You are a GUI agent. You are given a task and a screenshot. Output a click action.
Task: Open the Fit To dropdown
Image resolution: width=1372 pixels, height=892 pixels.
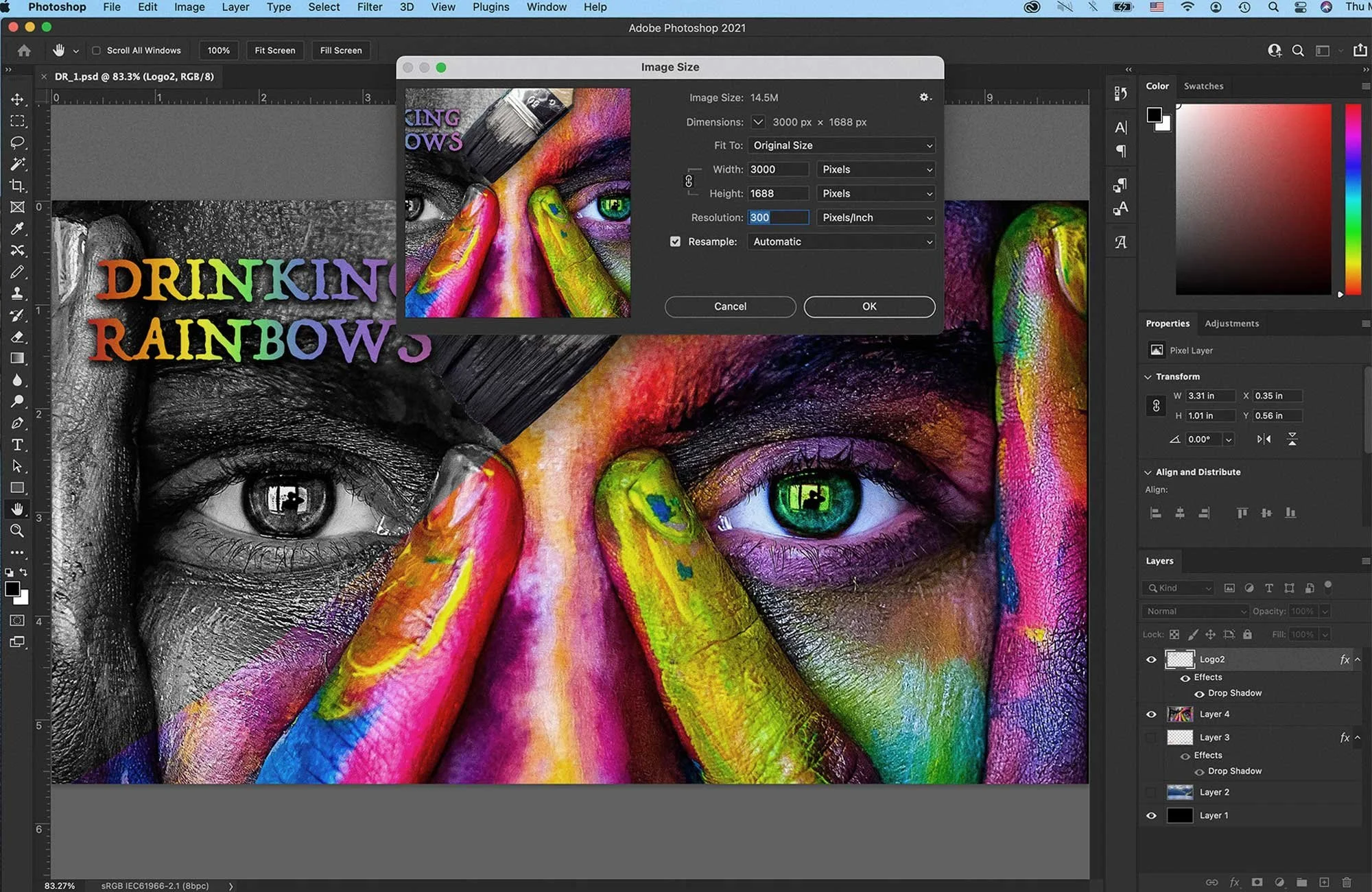(841, 145)
